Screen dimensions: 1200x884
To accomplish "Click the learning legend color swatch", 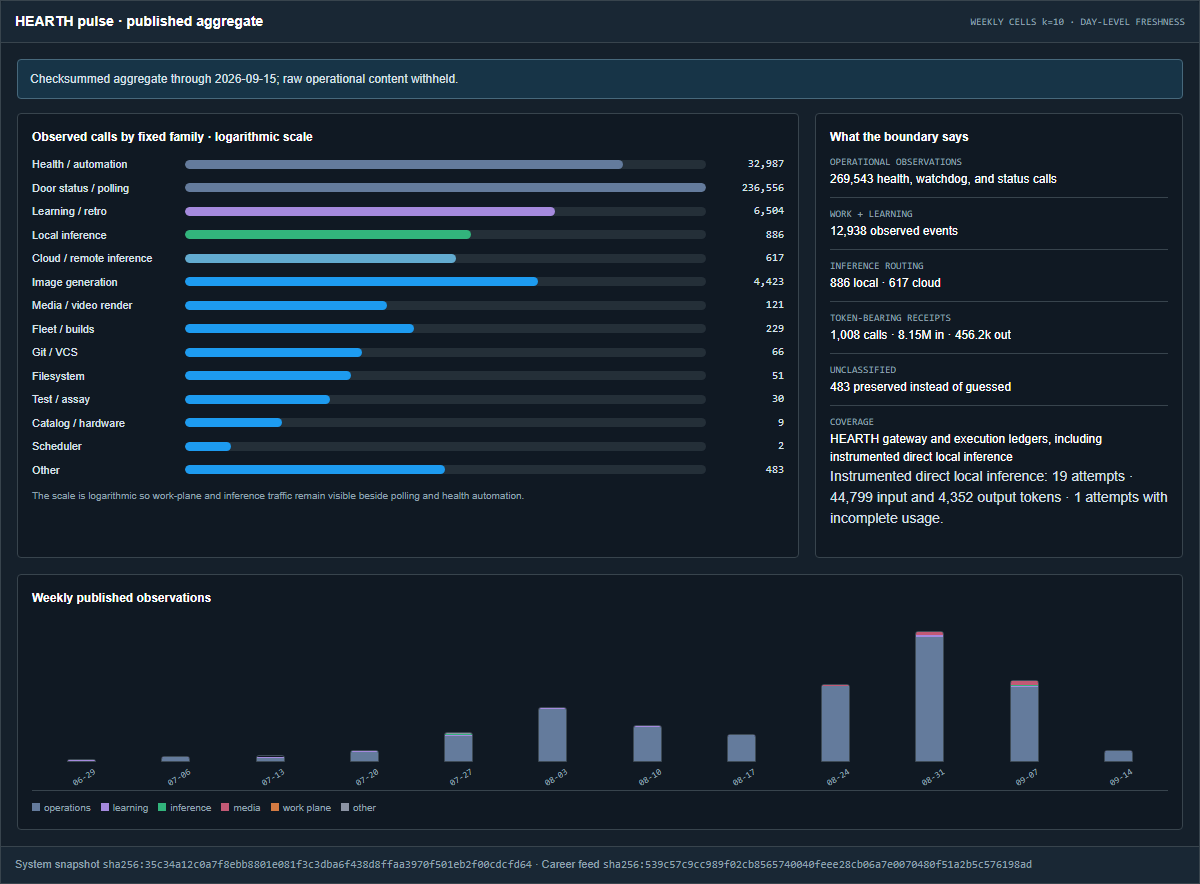I will point(105,808).
